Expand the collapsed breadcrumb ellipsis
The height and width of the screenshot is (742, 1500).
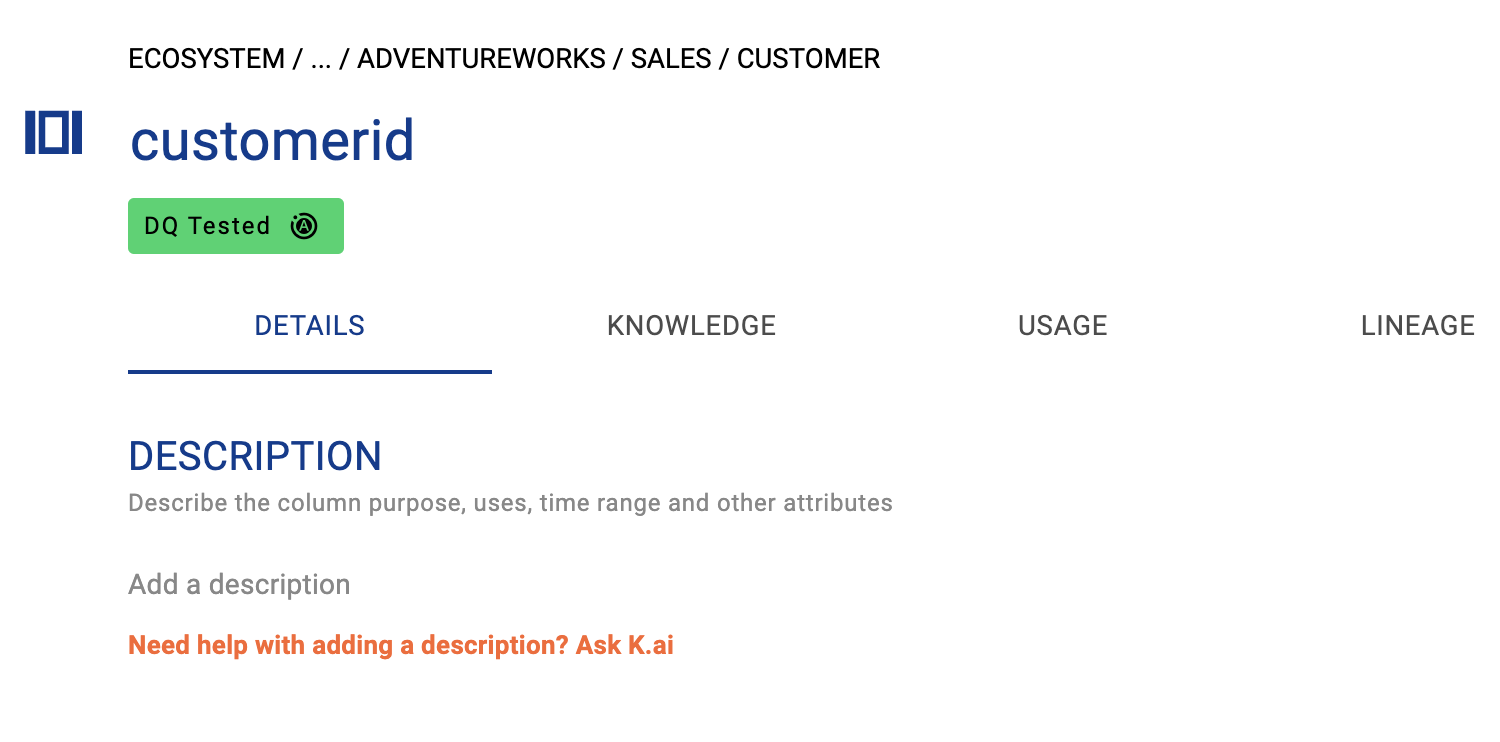321,59
